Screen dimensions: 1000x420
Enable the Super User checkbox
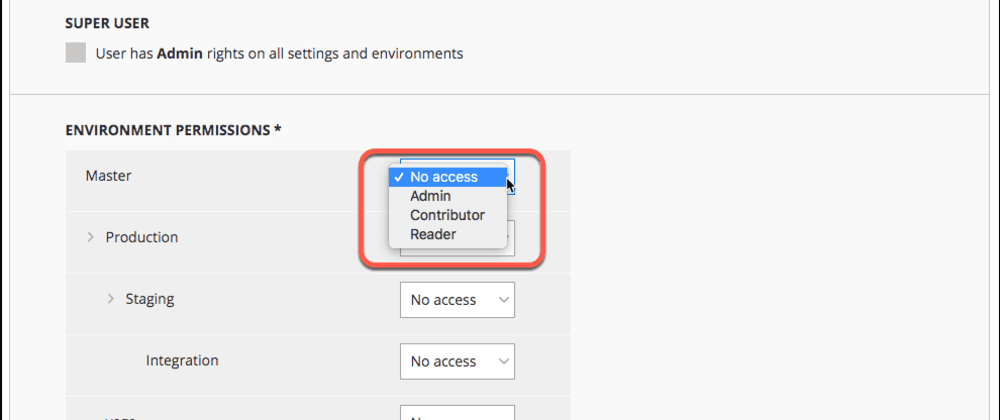coord(75,54)
